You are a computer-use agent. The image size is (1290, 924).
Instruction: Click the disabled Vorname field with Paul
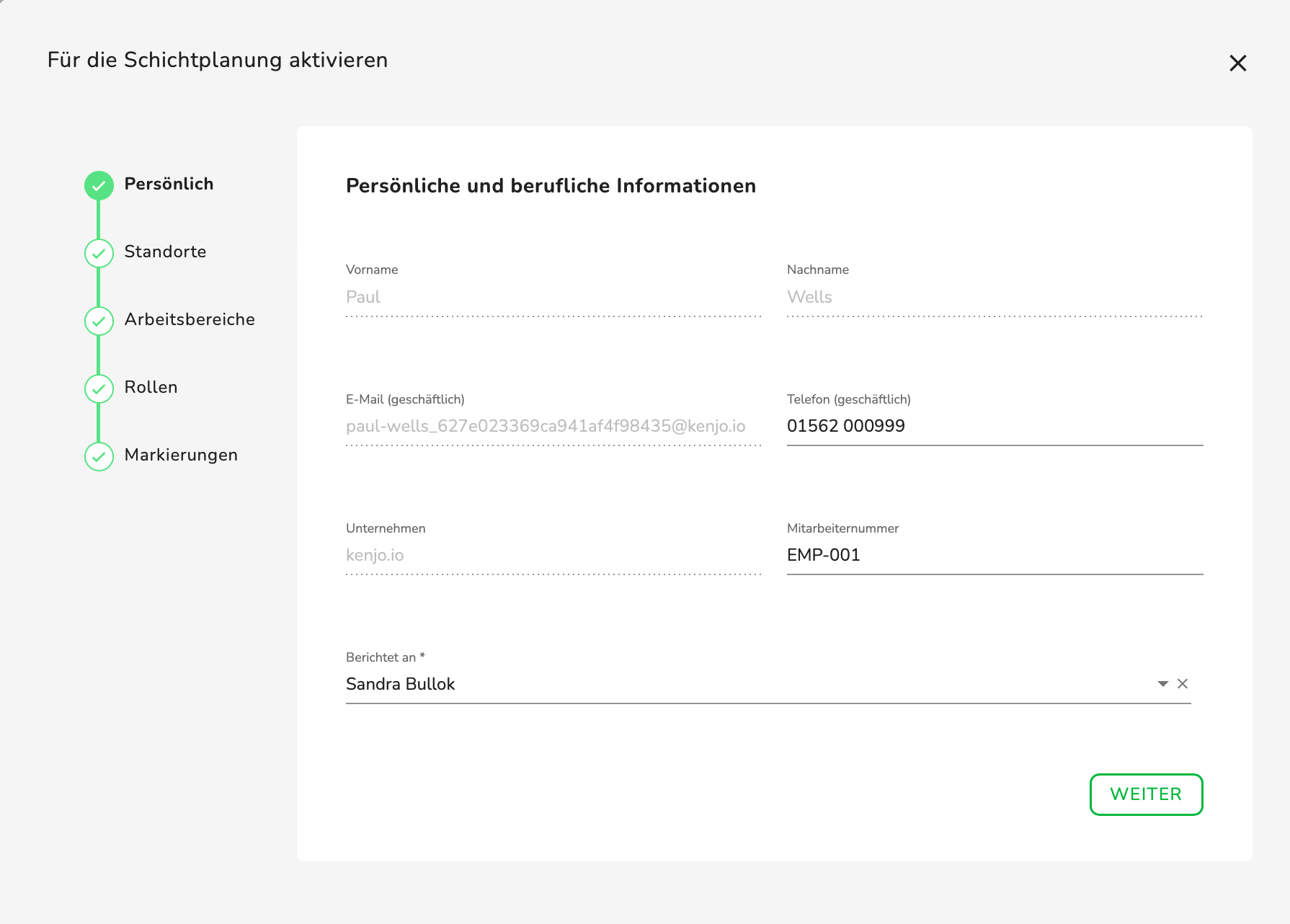(x=553, y=297)
